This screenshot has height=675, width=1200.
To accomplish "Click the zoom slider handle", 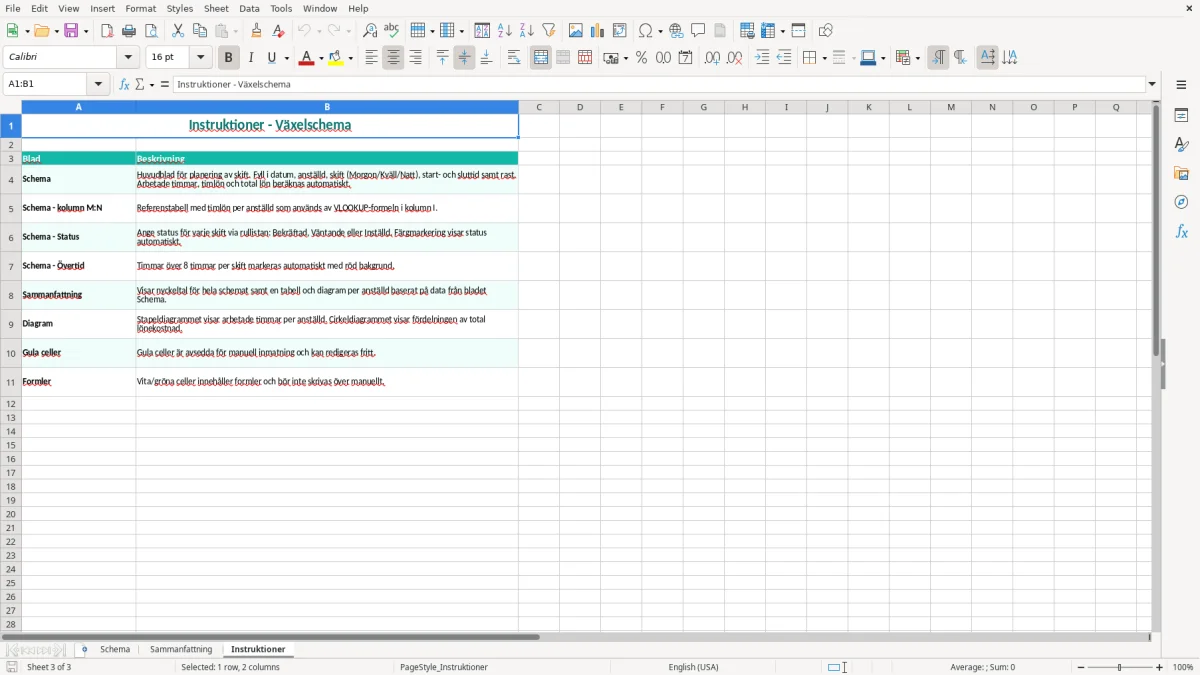I will 1120,667.
